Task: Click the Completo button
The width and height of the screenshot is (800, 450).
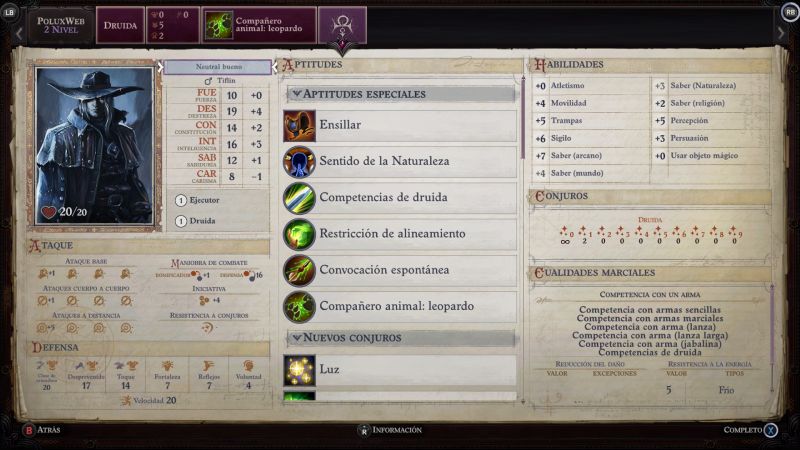Action: [750, 430]
